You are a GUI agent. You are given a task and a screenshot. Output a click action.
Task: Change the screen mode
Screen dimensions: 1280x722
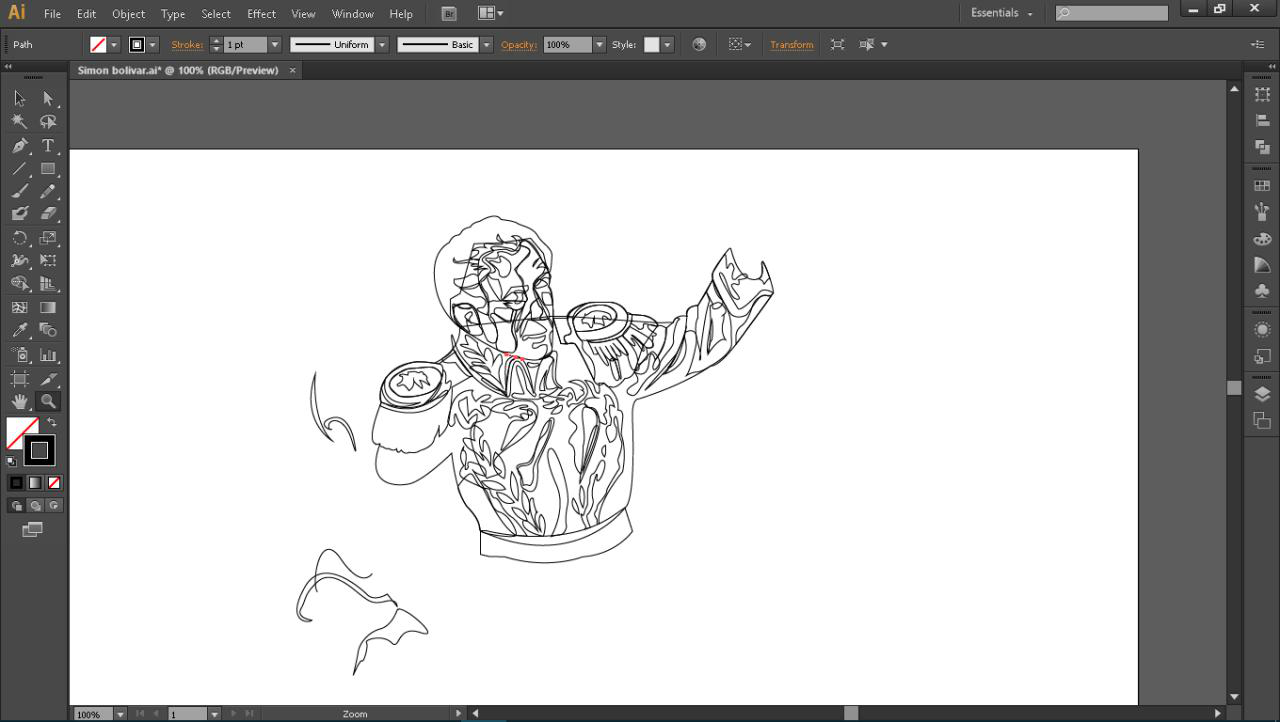[32, 530]
